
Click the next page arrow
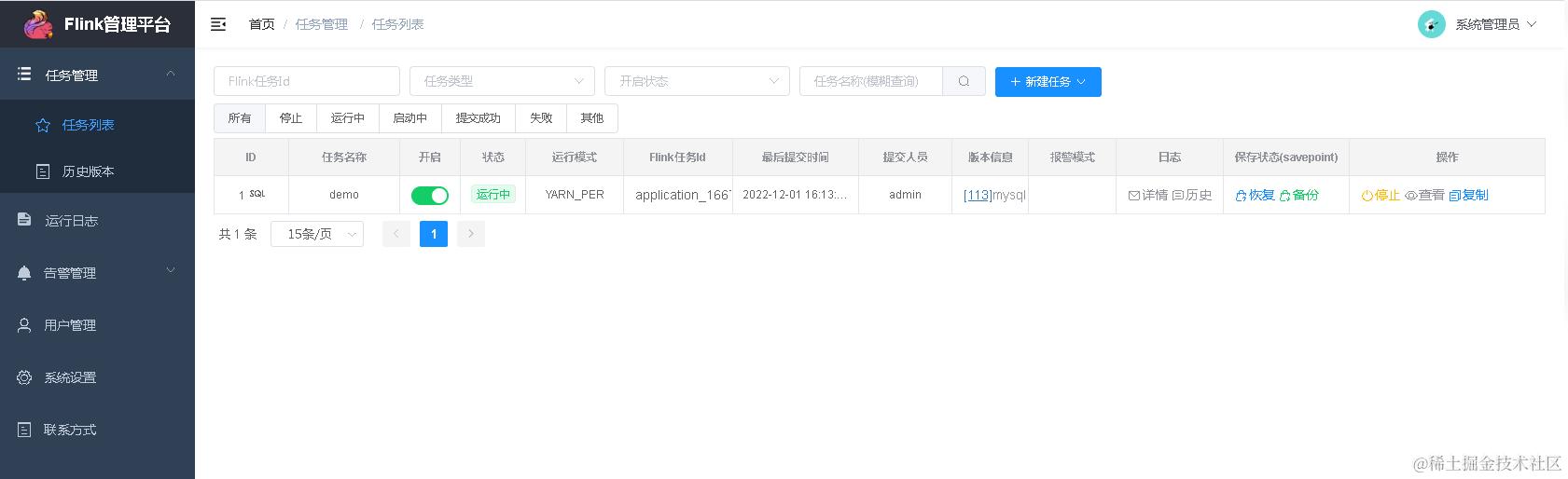471,234
